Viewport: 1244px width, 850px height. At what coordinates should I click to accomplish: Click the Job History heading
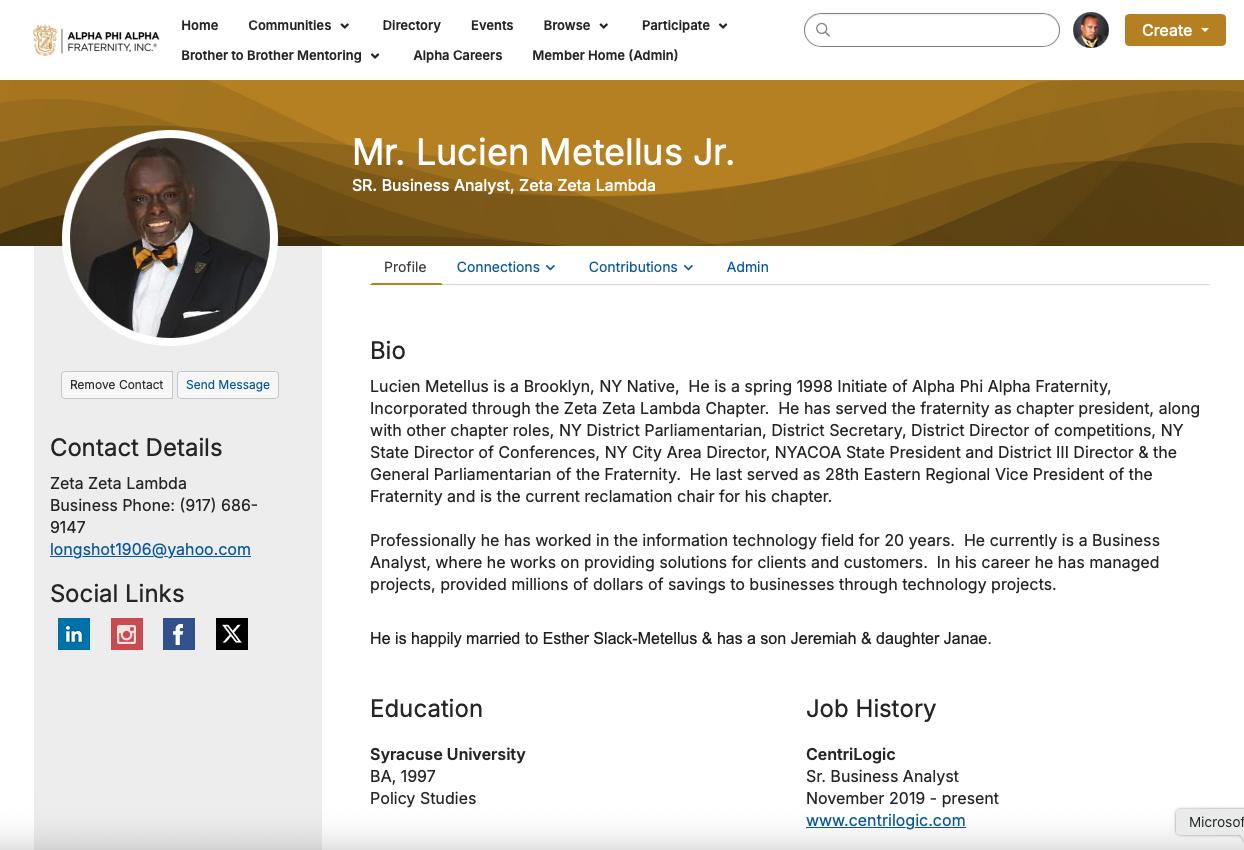[871, 708]
